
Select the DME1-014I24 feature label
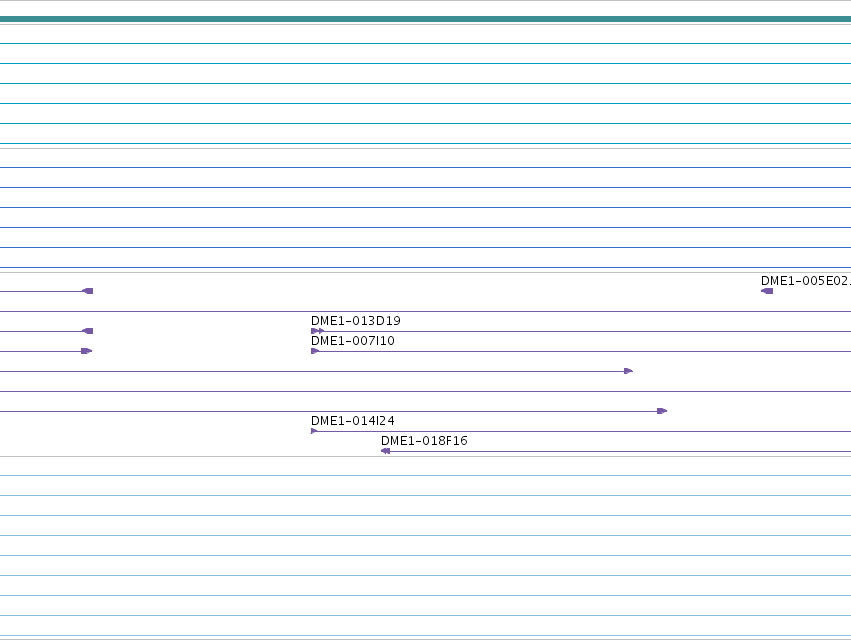[x=353, y=421]
